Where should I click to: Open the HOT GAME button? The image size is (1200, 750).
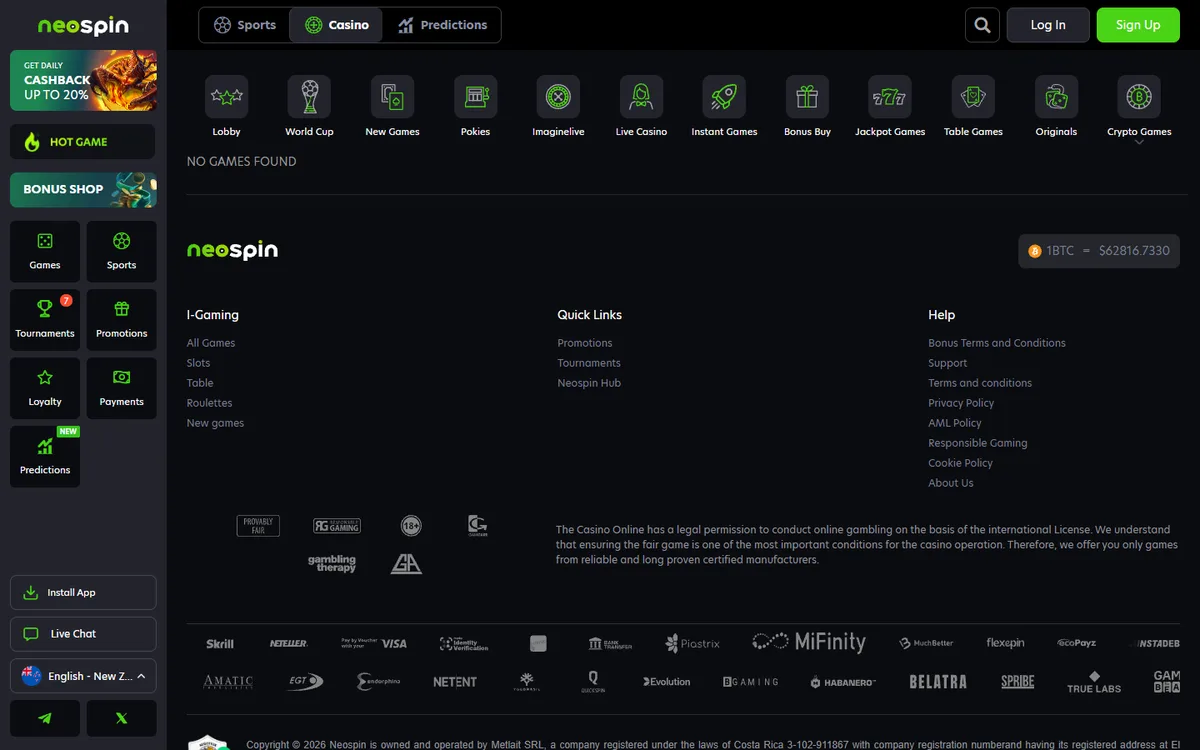pos(83,142)
